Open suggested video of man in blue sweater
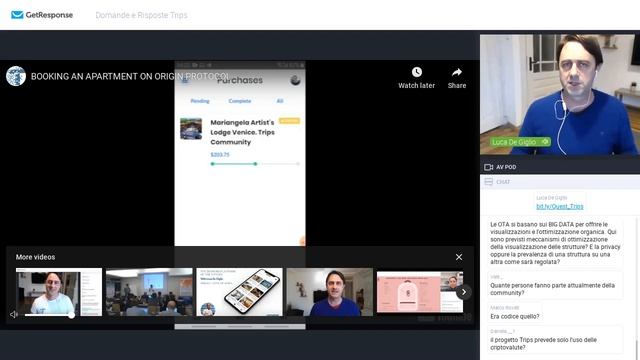The height and width of the screenshot is (360, 640). pos(329,292)
